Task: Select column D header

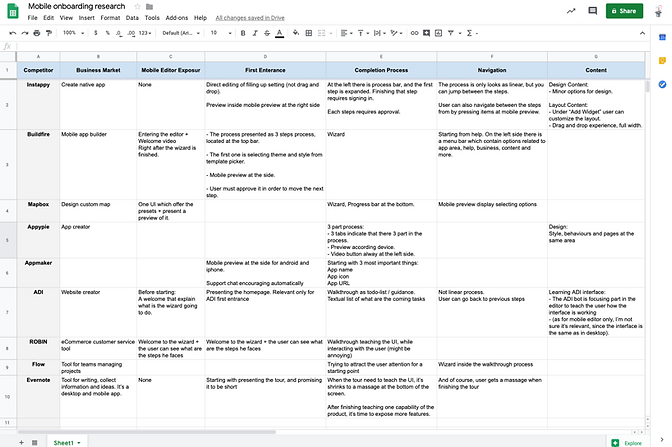Action: 265,57
